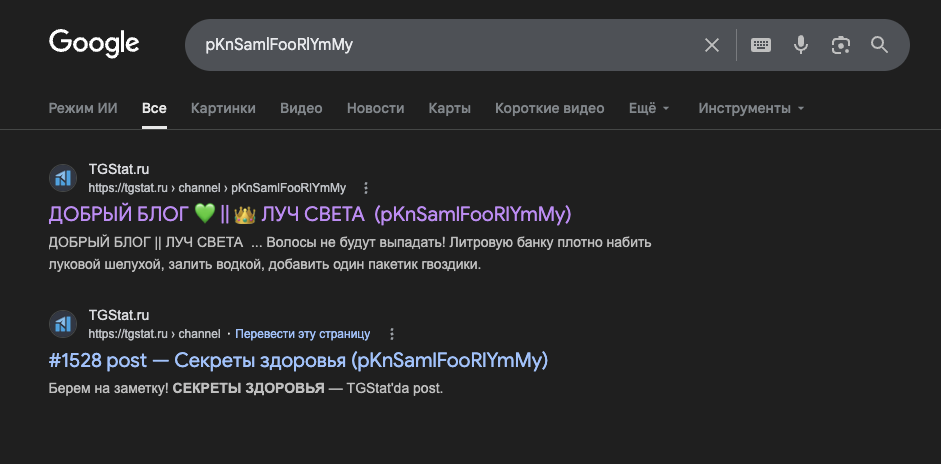
Task: Clear the search query with X icon
Action: click(712, 45)
